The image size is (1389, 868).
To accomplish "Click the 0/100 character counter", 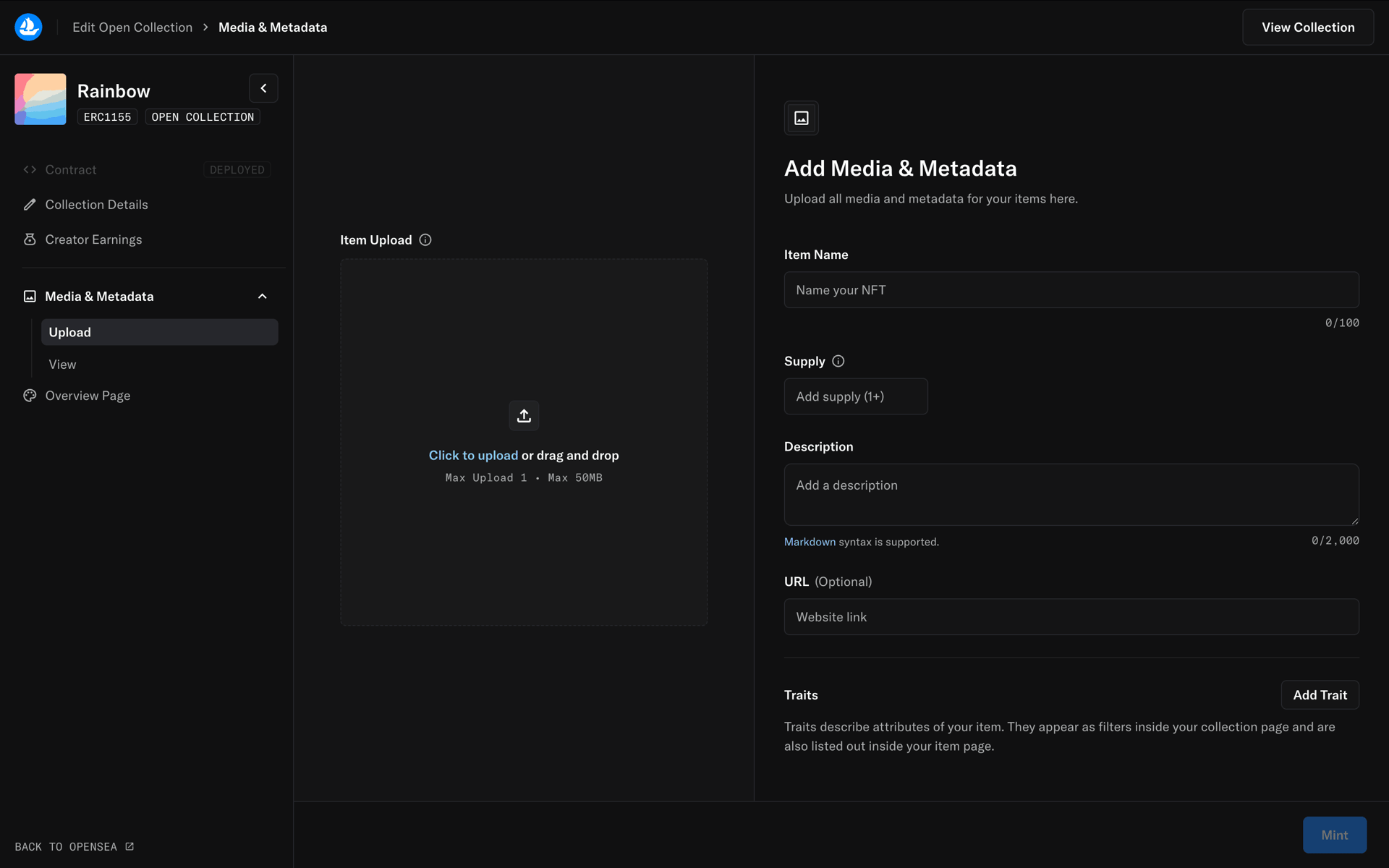I will 1342,323.
